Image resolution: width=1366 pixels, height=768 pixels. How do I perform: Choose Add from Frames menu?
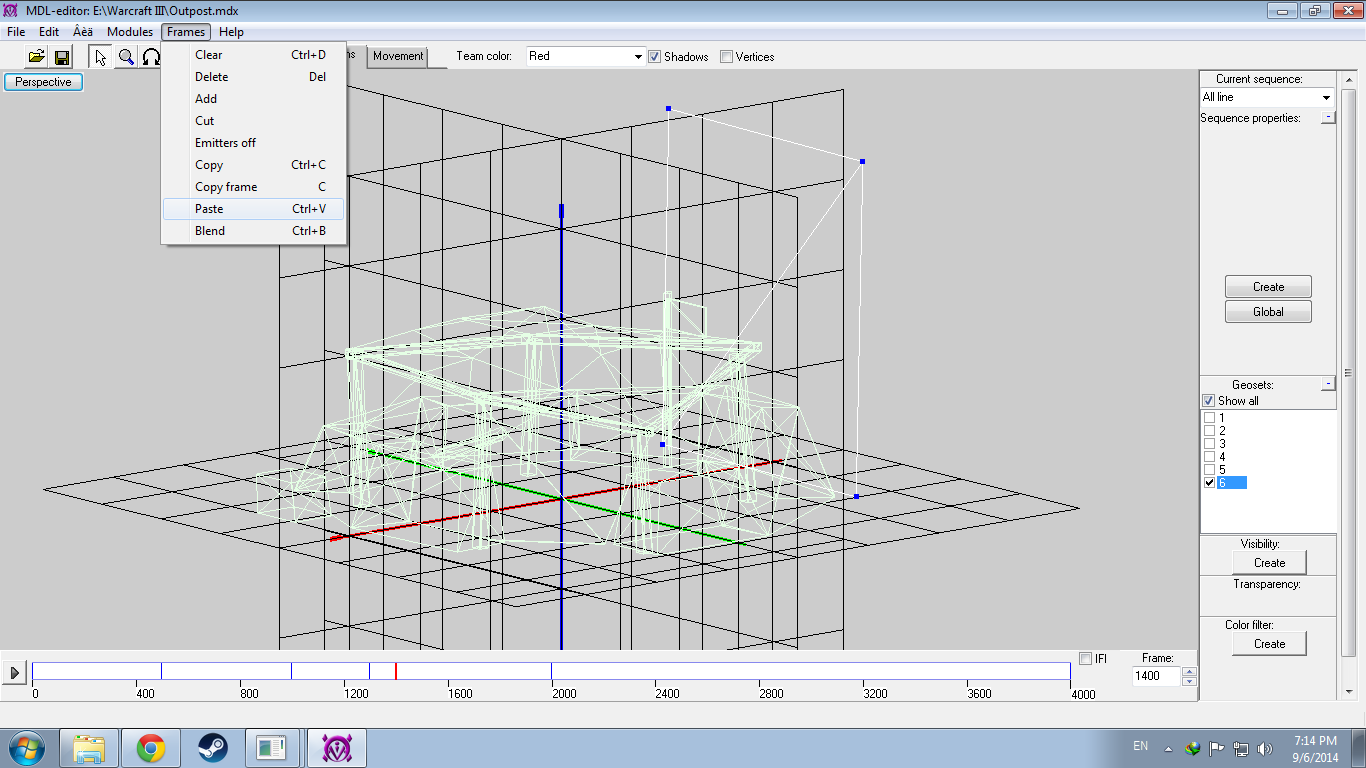point(254,99)
